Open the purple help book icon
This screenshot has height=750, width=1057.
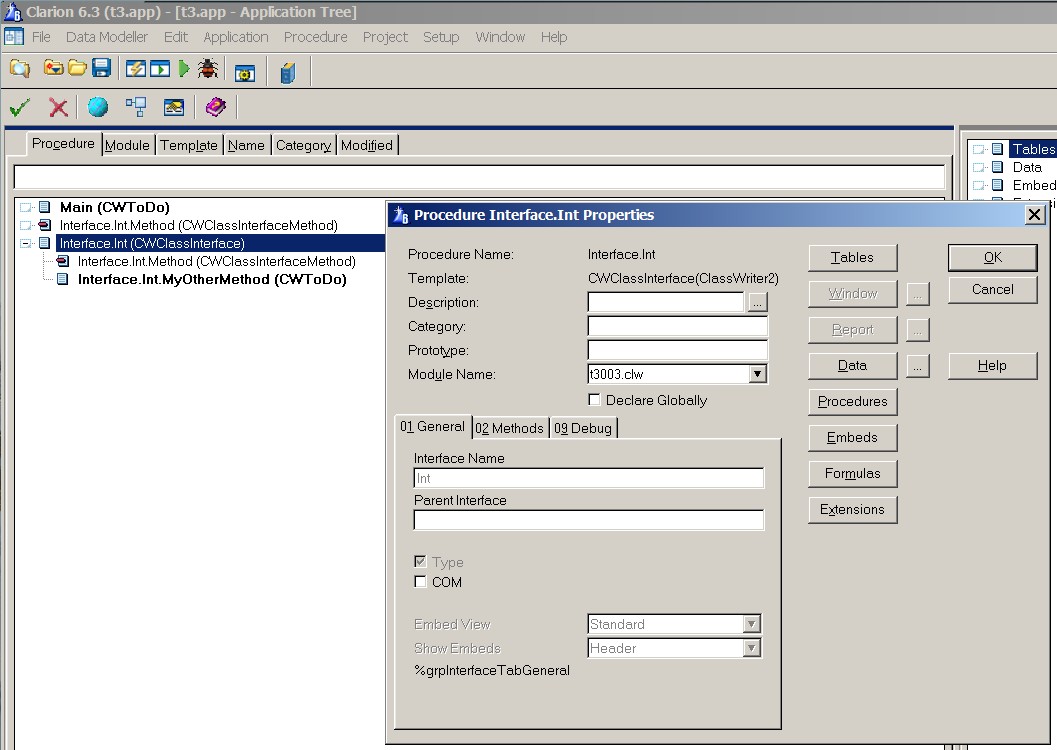(216, 106)
